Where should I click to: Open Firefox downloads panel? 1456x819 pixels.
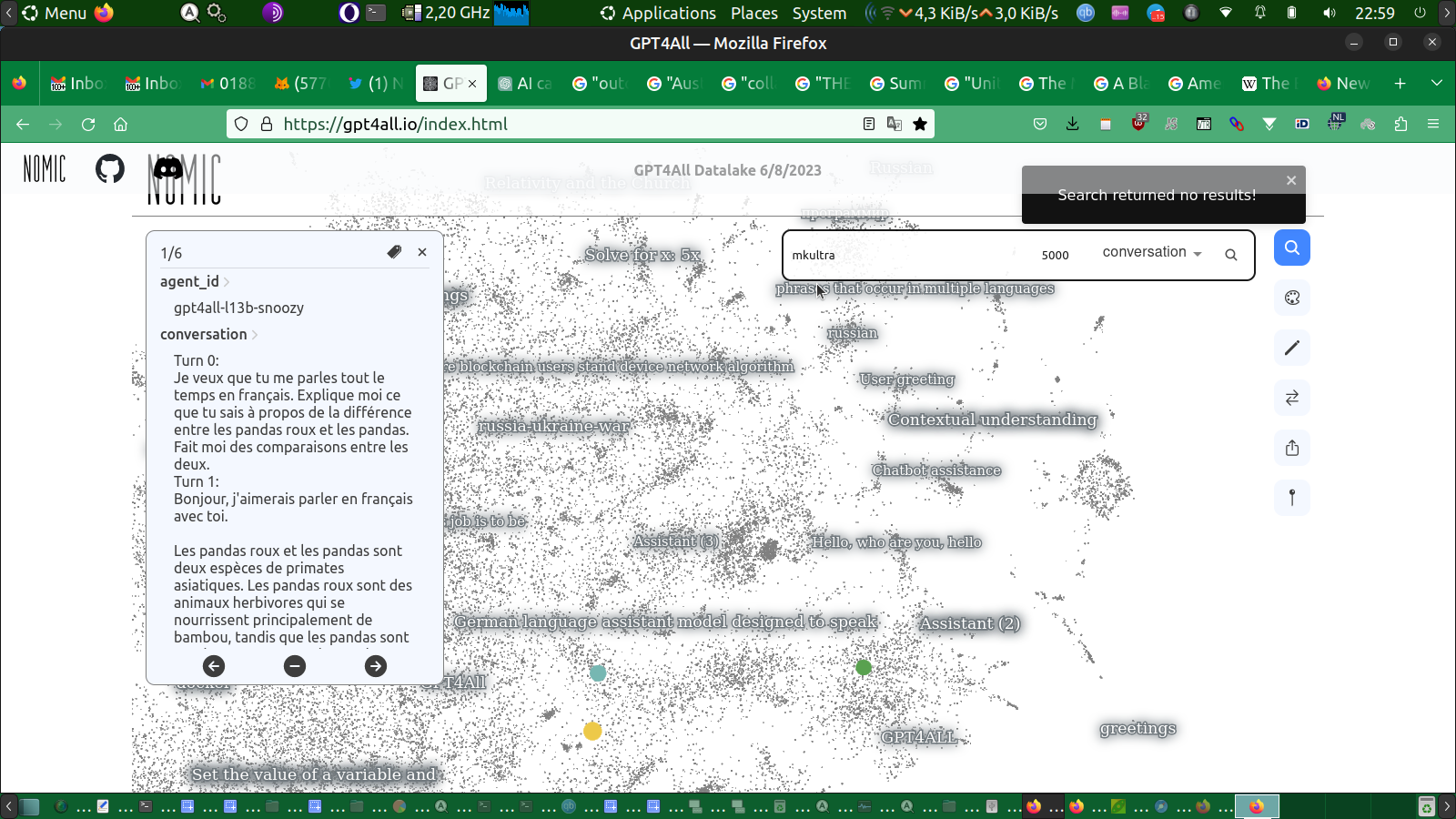(1073, 124)
